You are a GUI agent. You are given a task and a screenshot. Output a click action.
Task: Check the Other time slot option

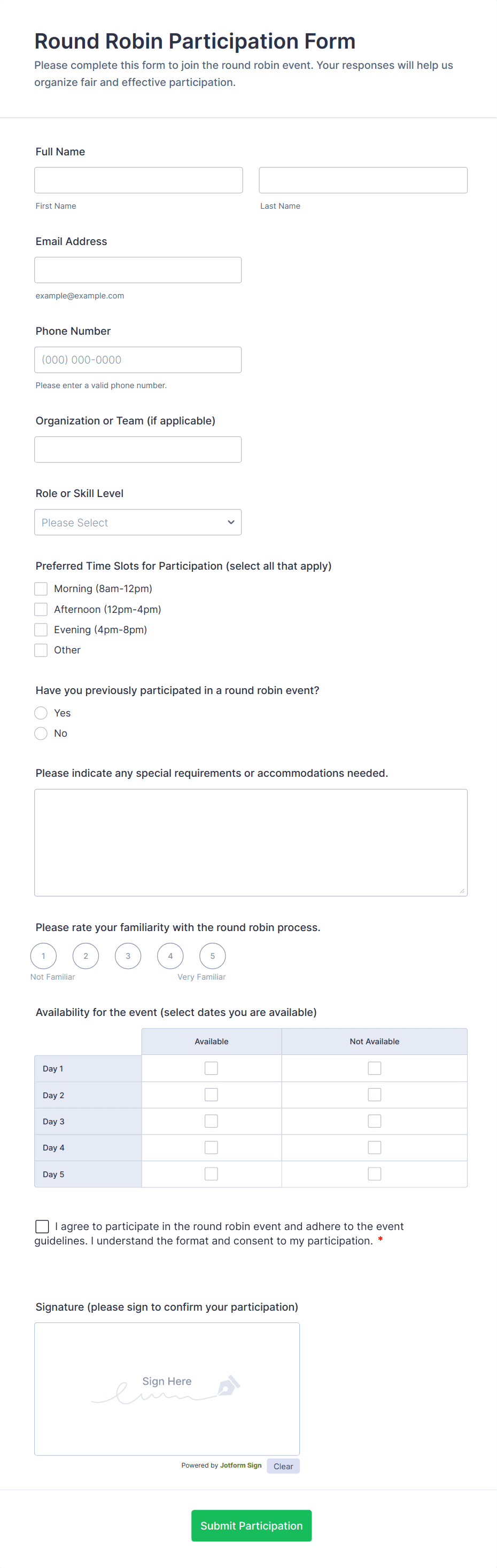click(41, 650)
